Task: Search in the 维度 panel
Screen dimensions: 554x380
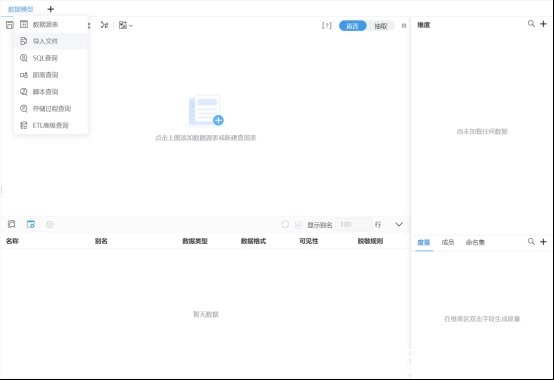Action: [531, 24]
